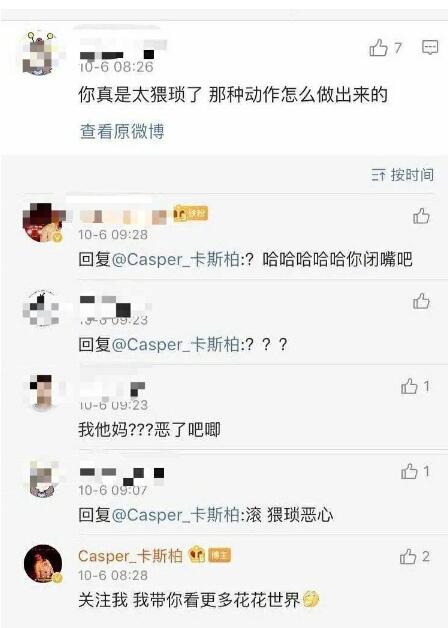Change the sort order with 按时间

click(403, 175)
